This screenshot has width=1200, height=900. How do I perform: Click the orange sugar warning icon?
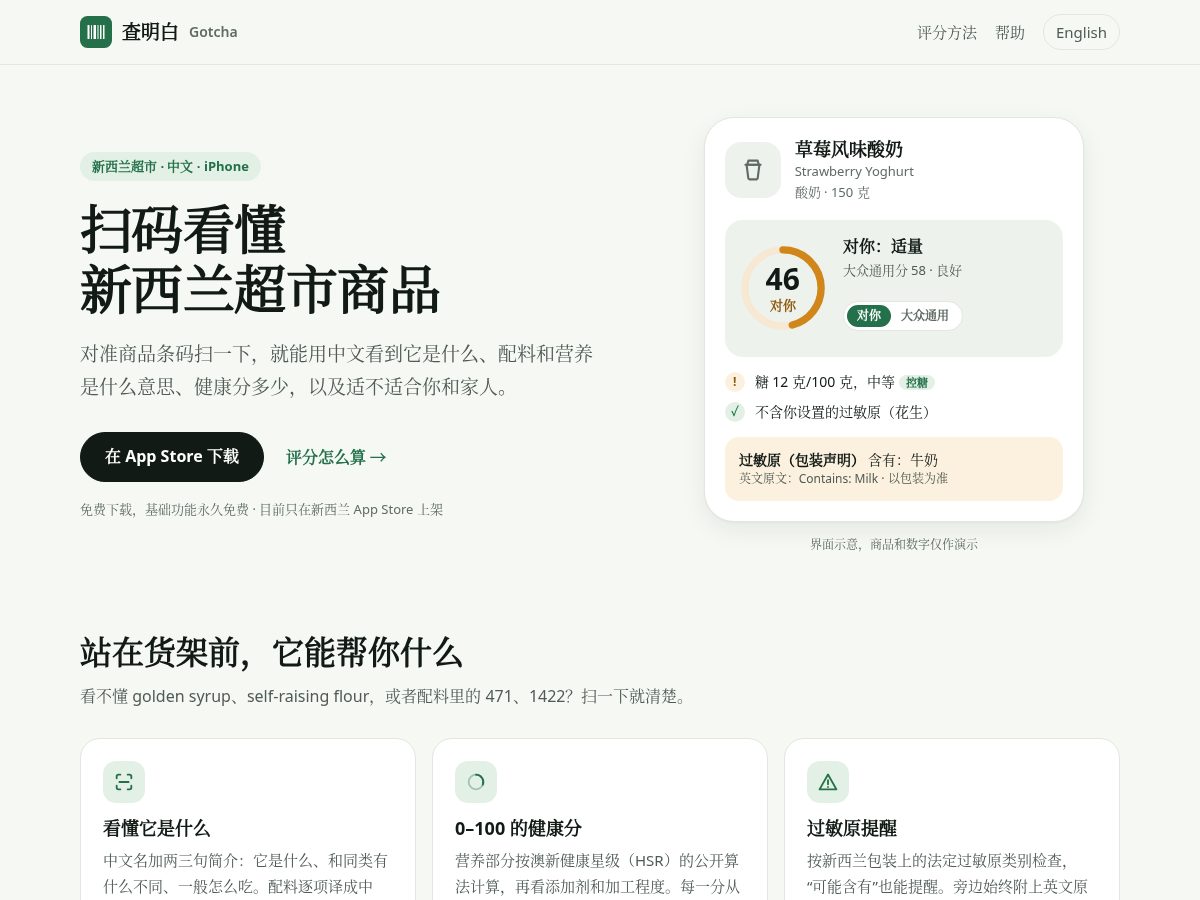point(735,382)
